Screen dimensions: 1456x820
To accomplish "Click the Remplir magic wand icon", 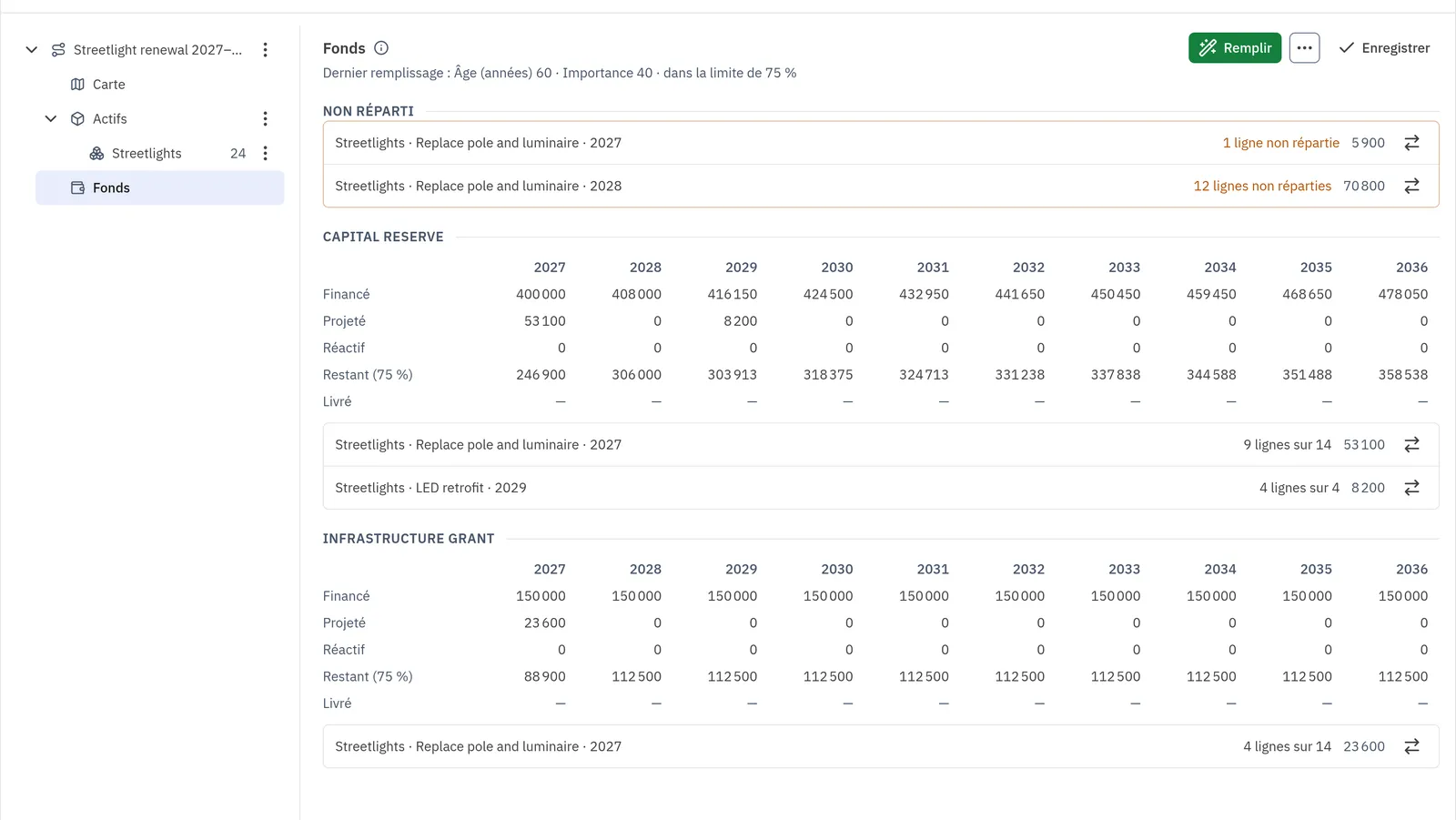I will click(x=1208, y=48).
